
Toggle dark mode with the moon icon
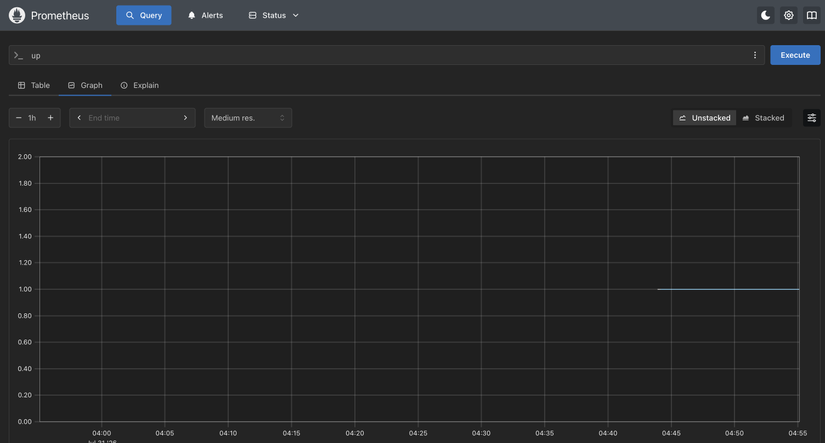(766, 15)
